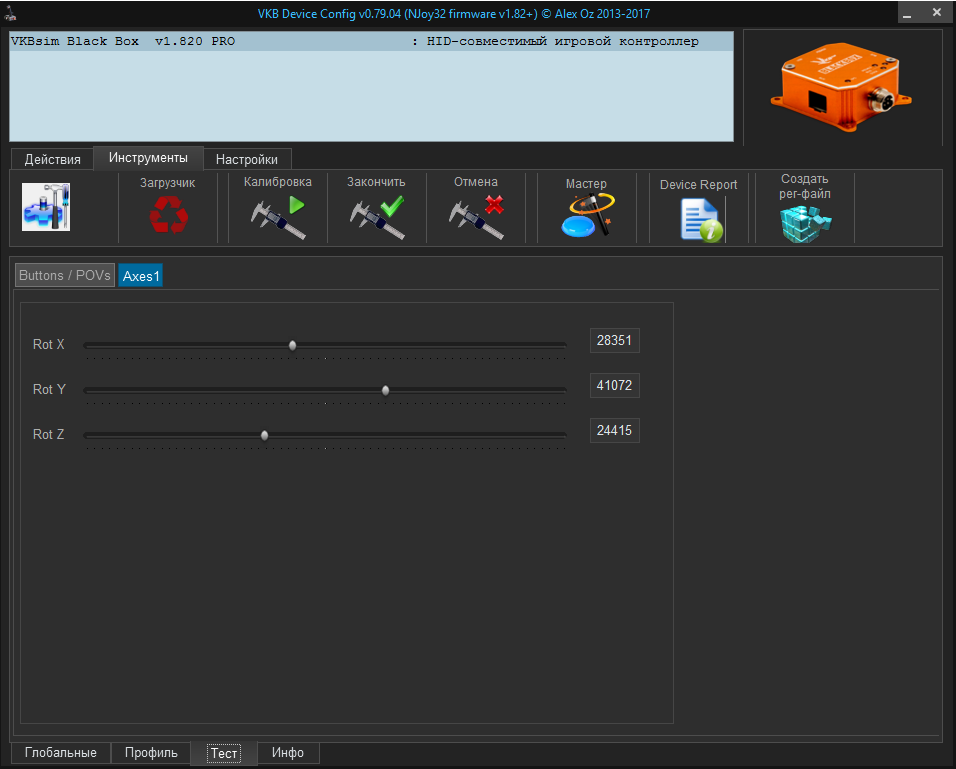
Task: Click the orange Black Box device image
Action: pyautogui.click(x=841, y=87)
